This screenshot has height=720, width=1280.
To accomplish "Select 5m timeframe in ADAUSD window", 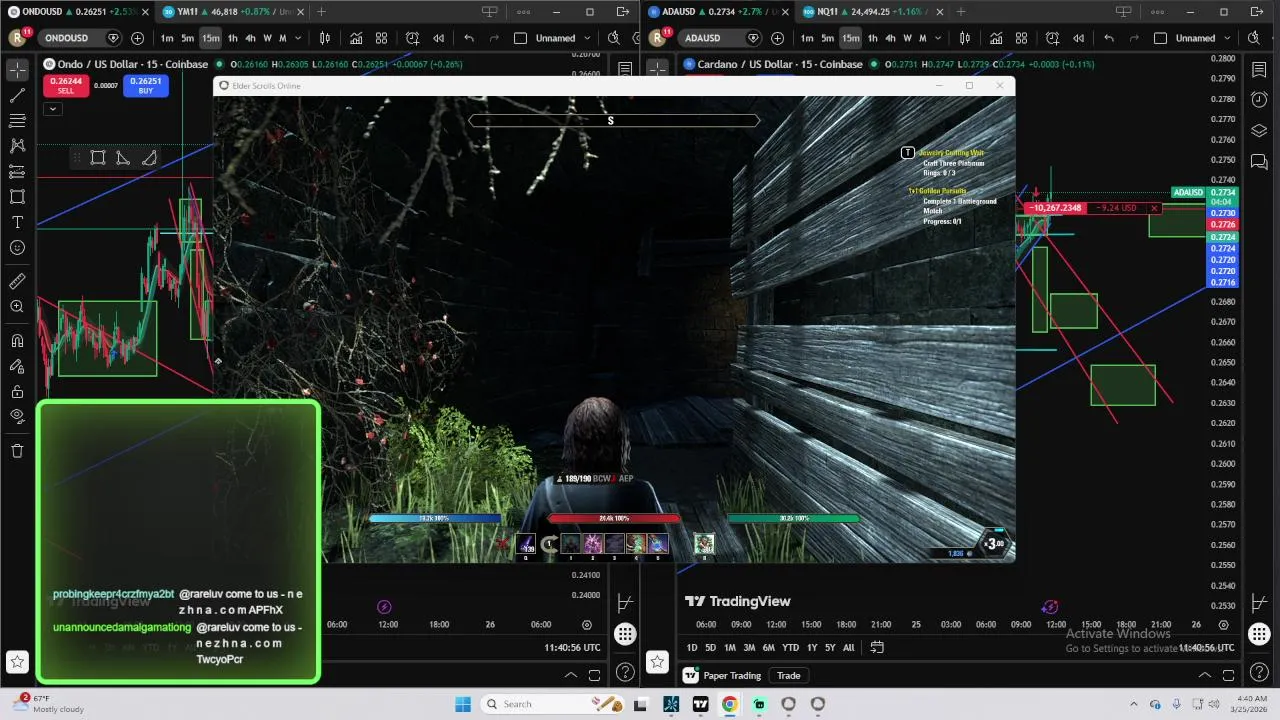I will click(827, 38).
